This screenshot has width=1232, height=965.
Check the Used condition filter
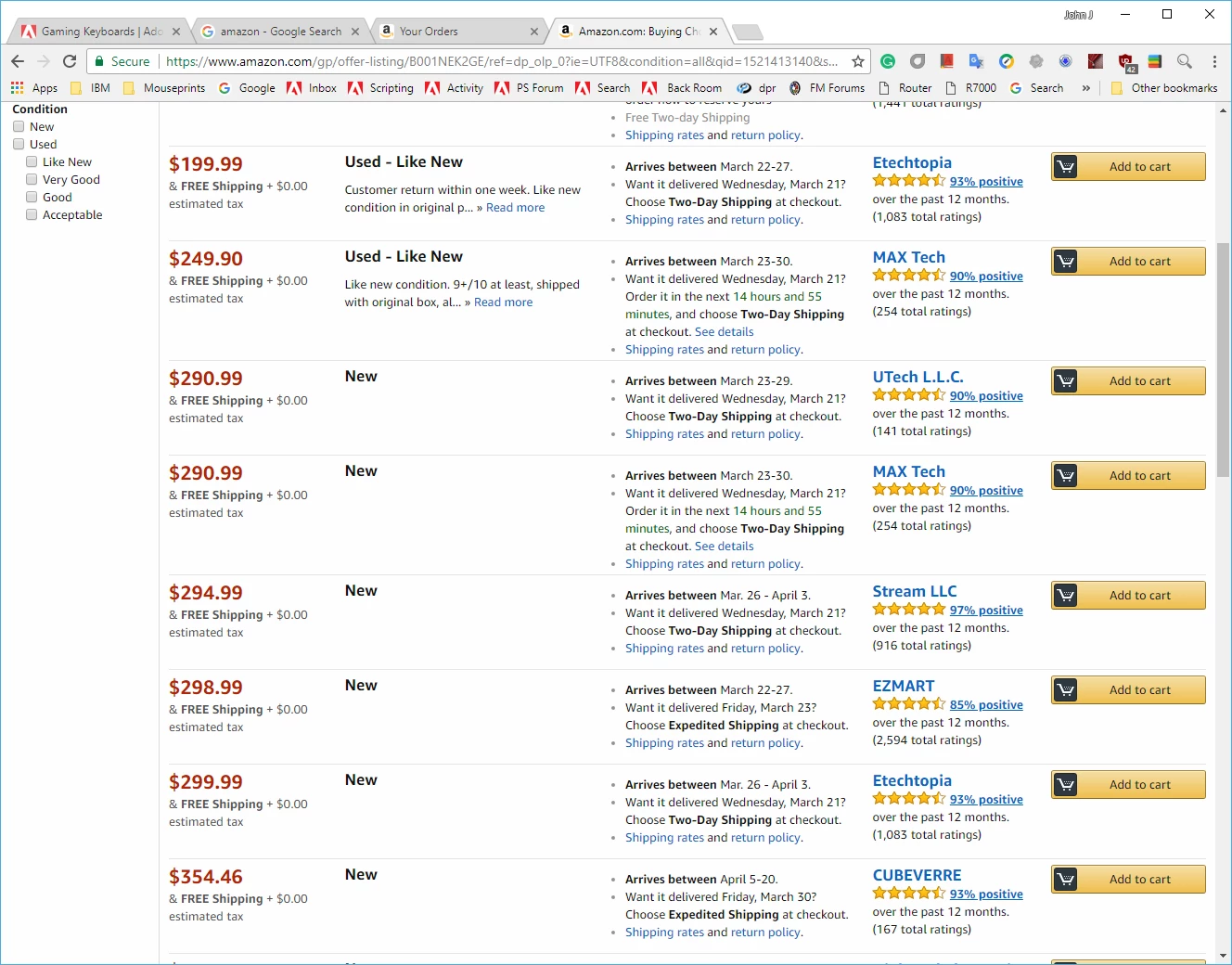click(19, 144)
